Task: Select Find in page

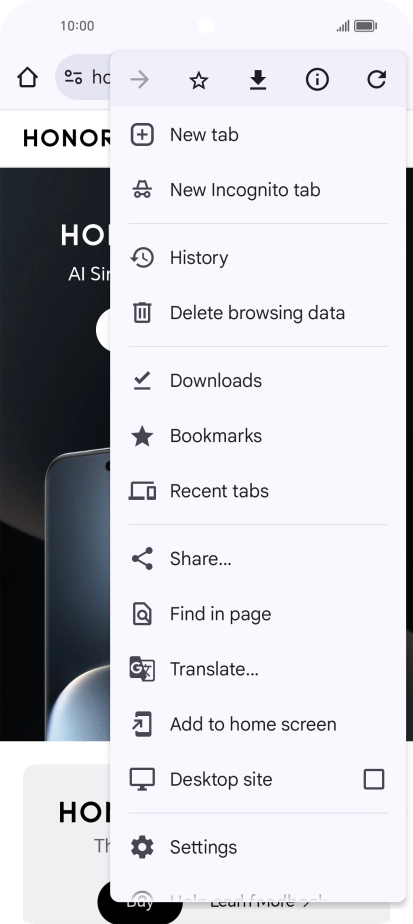Action: pos(258,614)
